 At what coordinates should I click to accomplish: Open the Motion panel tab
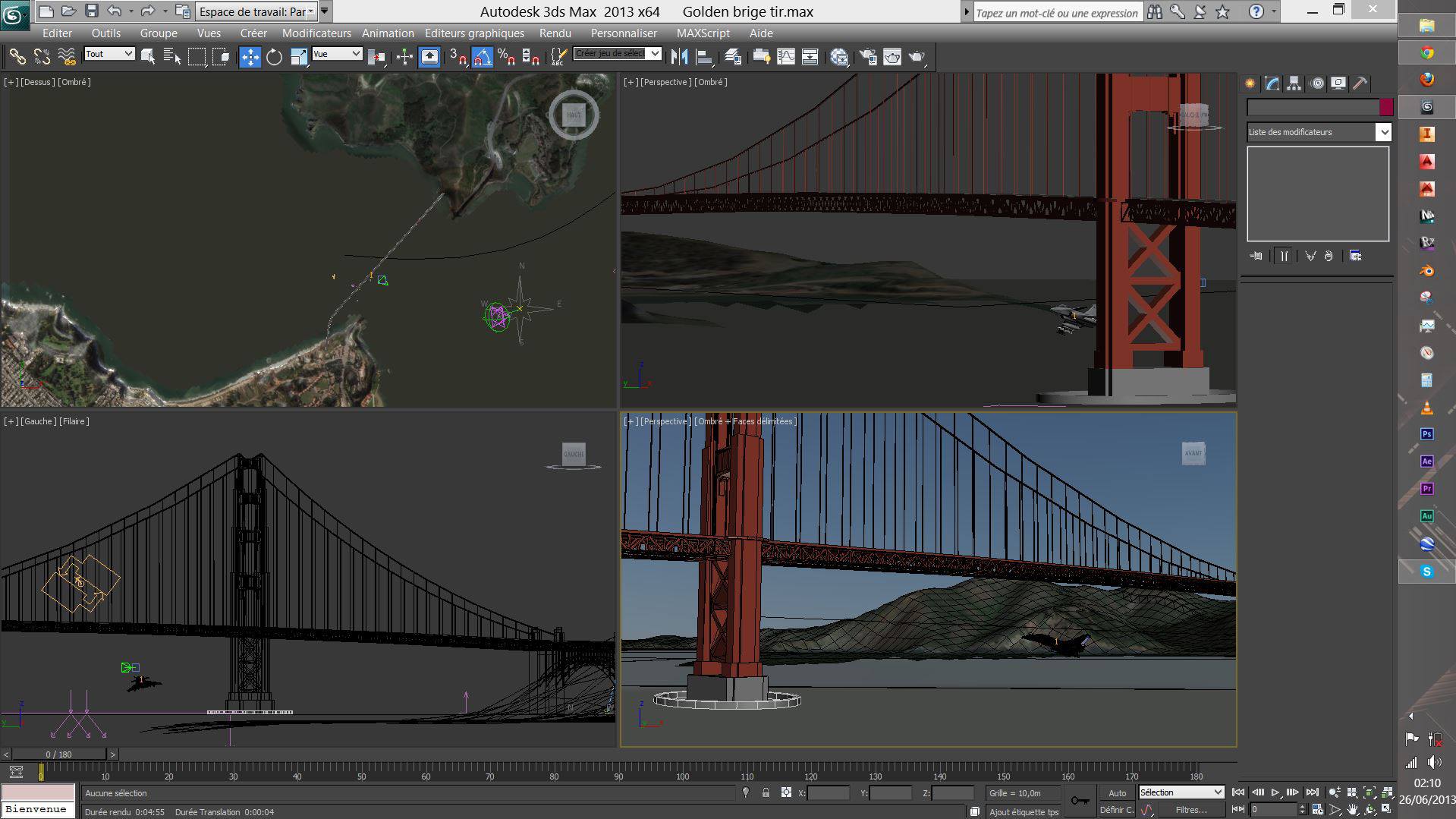pos(1317,83)
